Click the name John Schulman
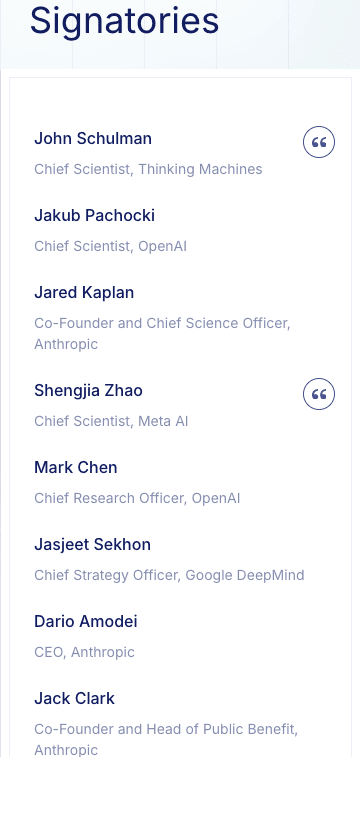Viewport: 360px width, 820px height. [93, 139]
